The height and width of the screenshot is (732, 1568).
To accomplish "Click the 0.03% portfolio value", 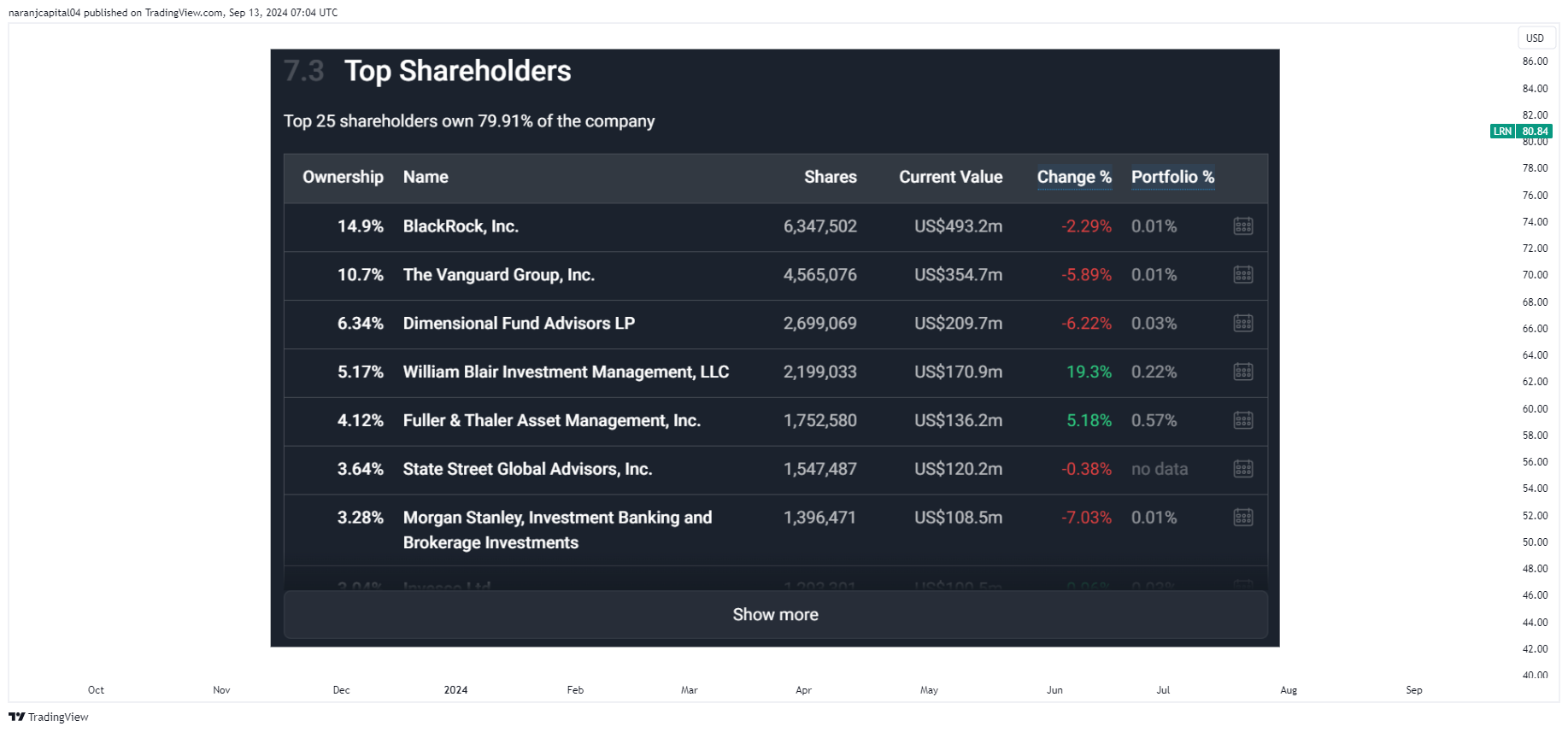I will pos(1154,324).
